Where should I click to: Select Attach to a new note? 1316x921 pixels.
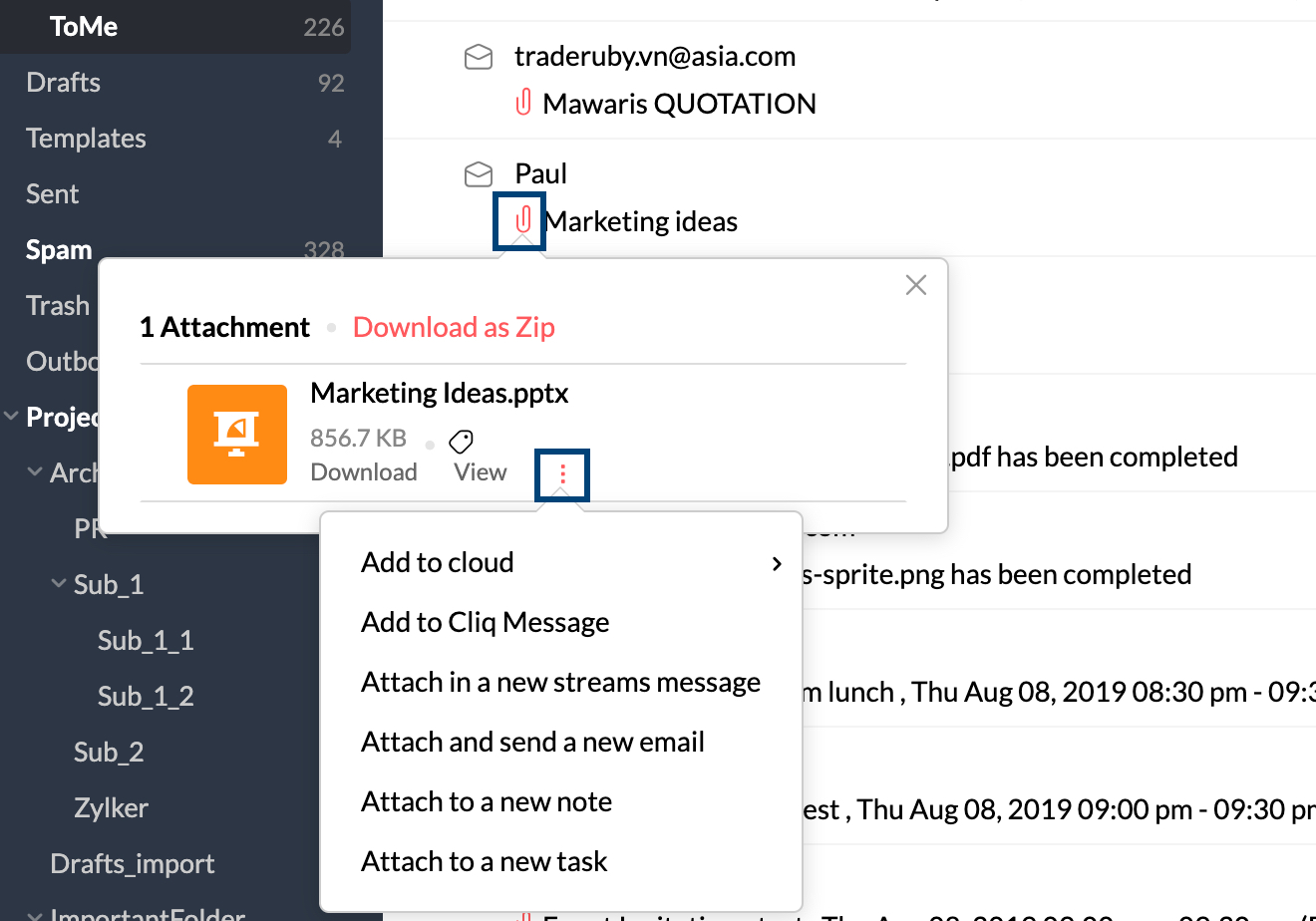pyautogui.click(x=487, y=802)
